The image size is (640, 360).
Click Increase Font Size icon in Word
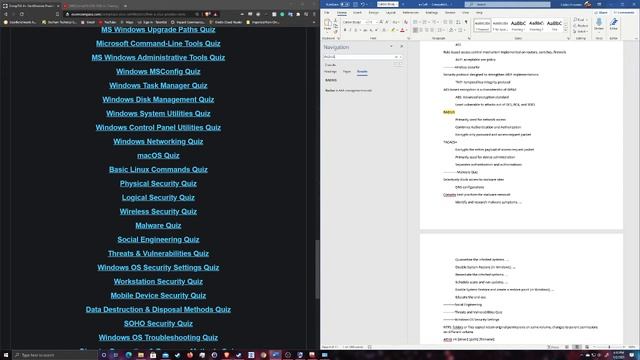pos(381,22)
